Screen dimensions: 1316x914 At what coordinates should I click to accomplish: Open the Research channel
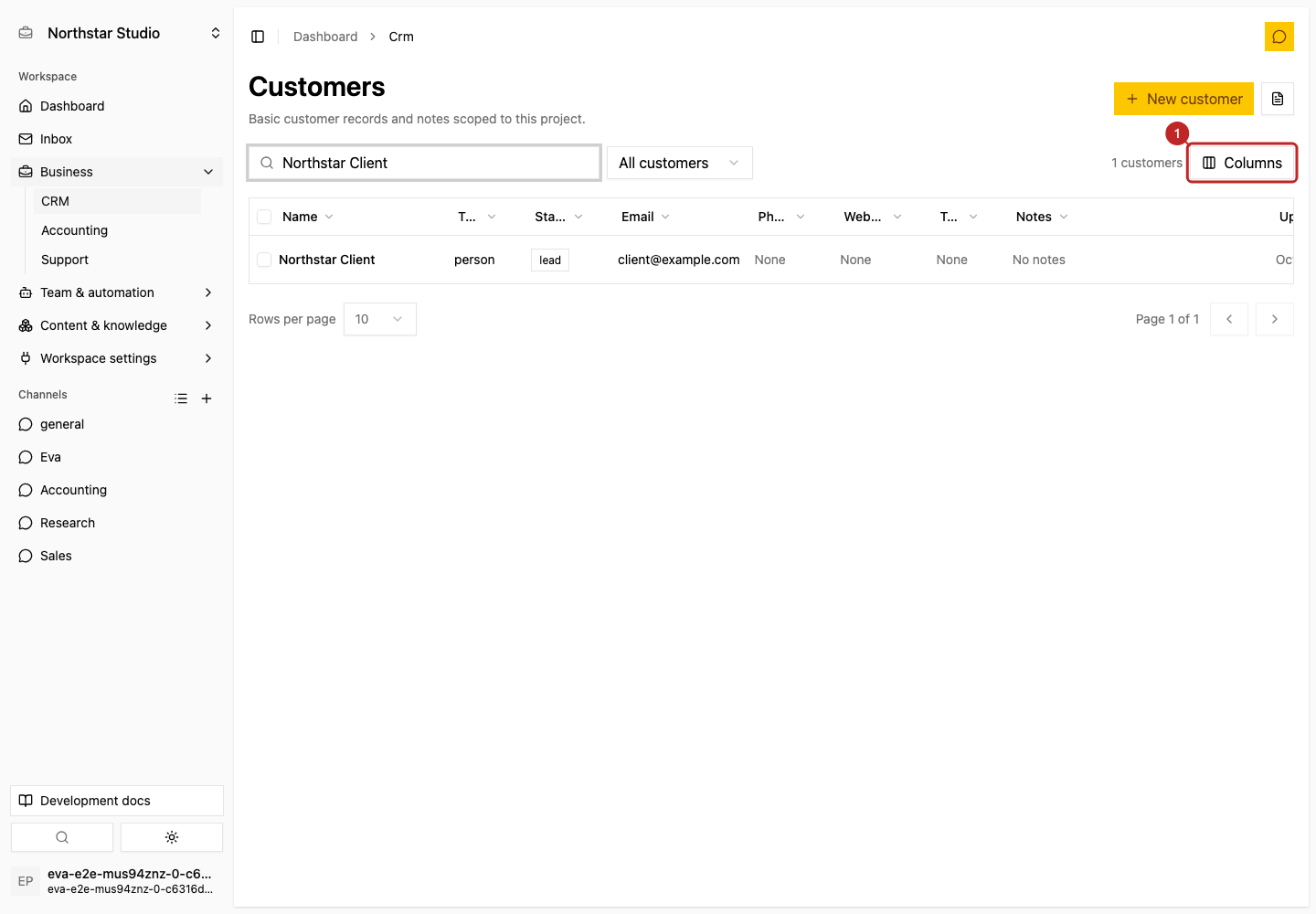pos(117,523)
